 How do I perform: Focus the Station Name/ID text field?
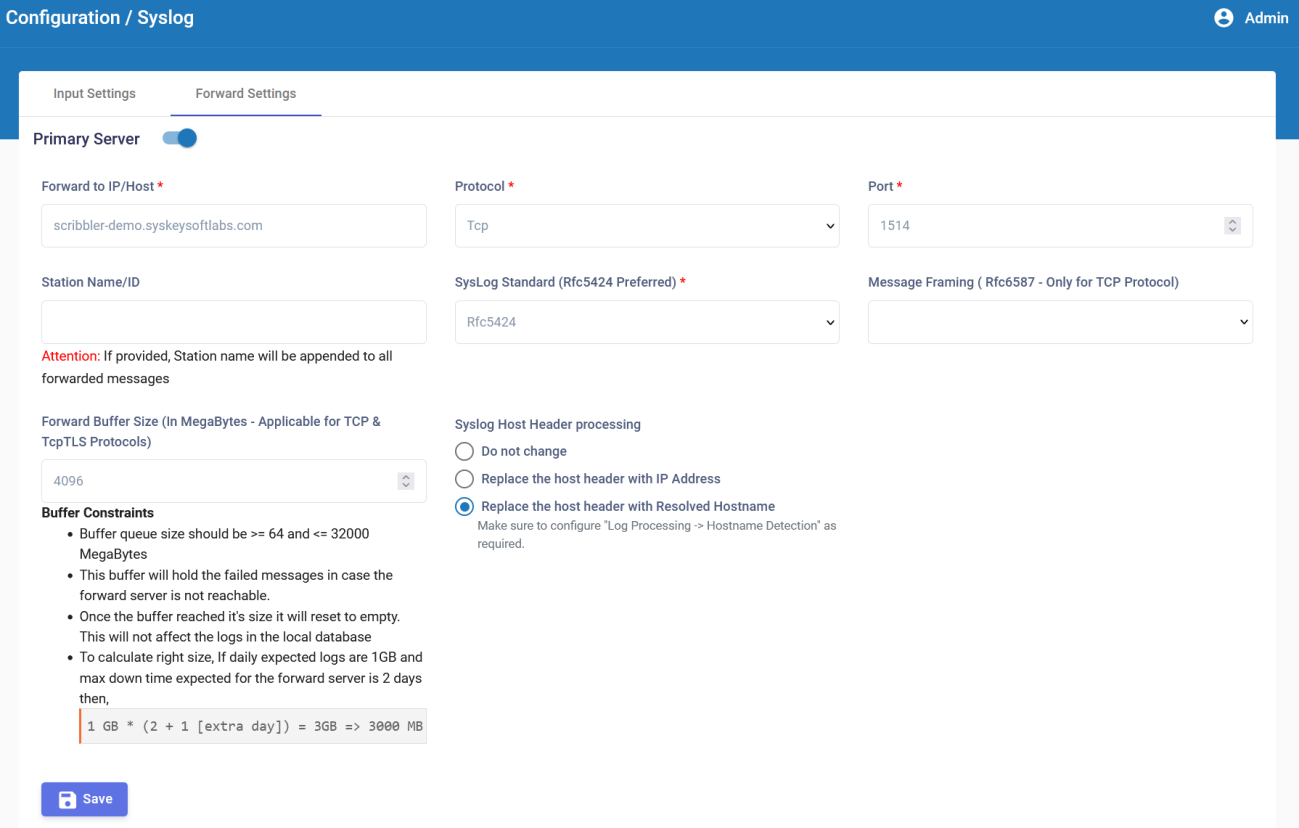233,323
